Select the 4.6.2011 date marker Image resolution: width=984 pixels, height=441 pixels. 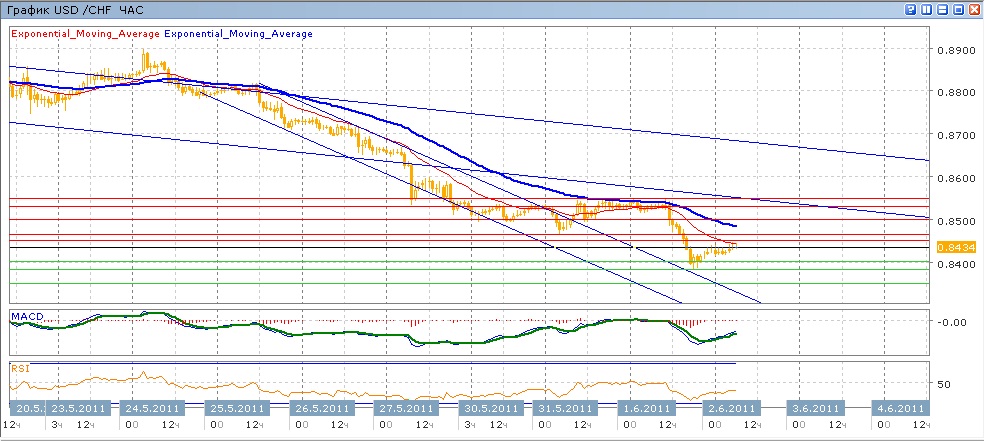point(898,408)
